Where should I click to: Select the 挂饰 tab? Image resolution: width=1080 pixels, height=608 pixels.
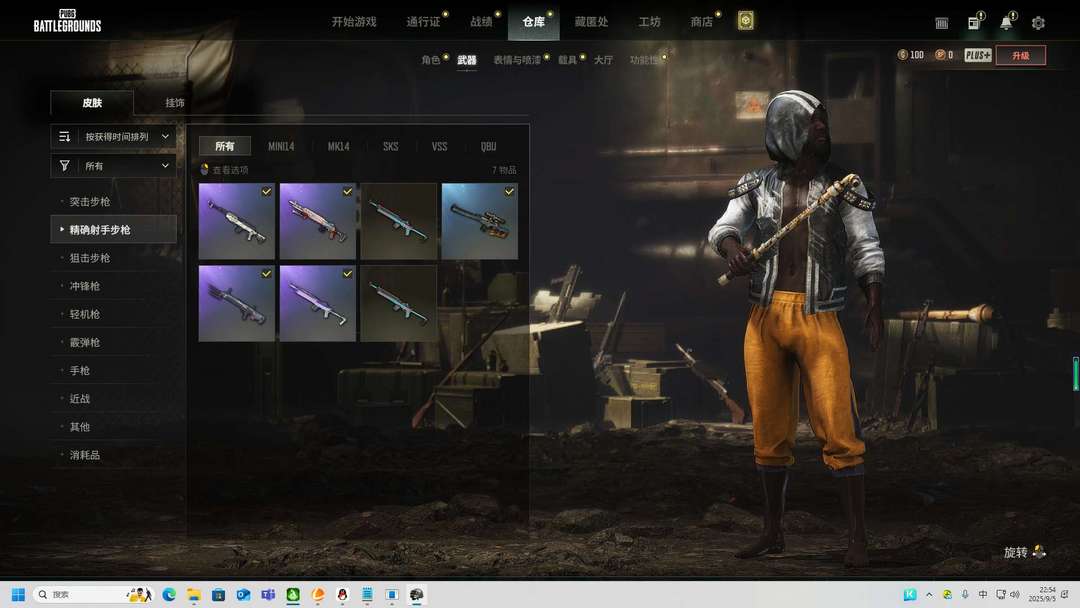[175, 103]
